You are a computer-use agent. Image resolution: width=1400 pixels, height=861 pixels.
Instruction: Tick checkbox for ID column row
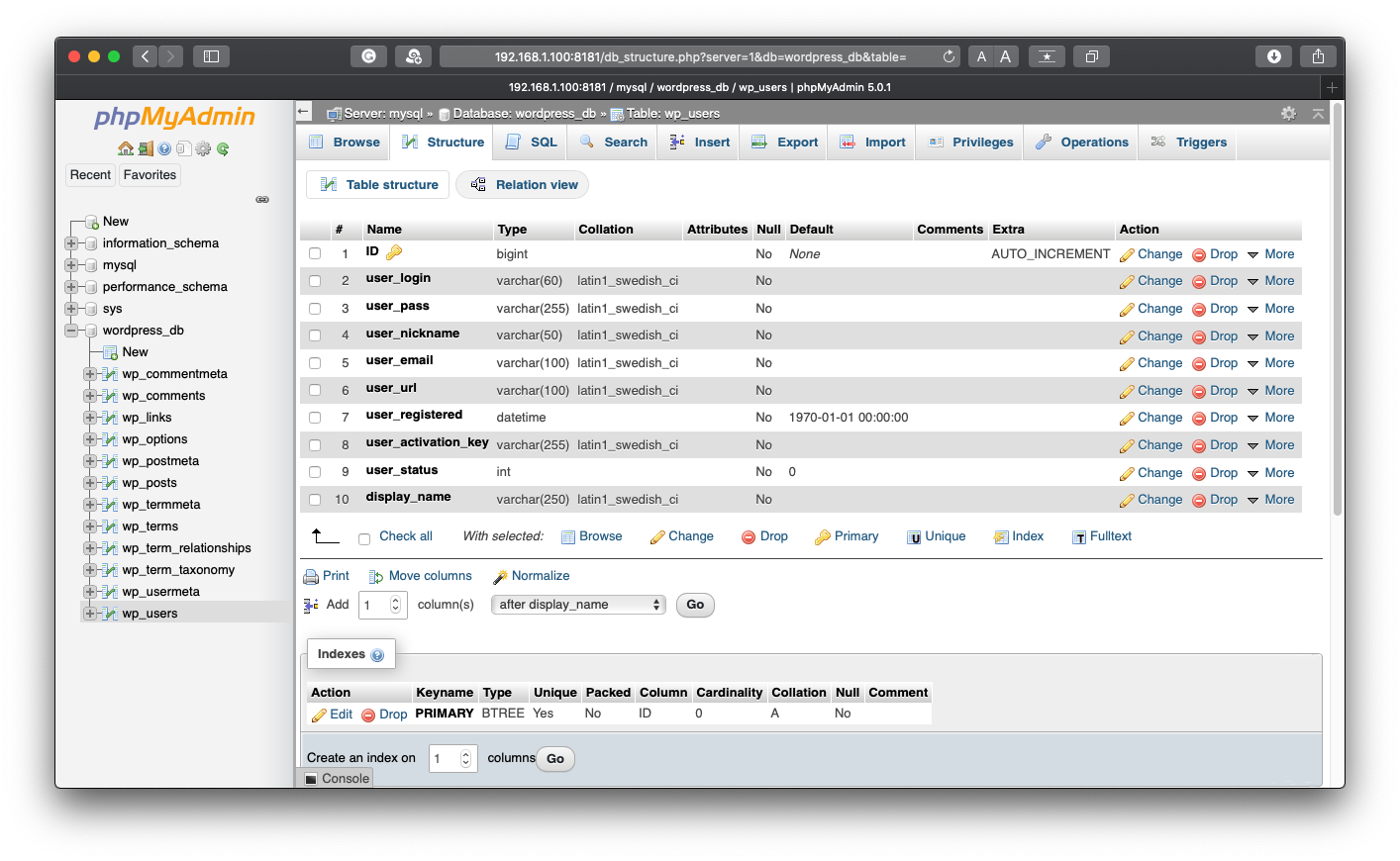315,254
